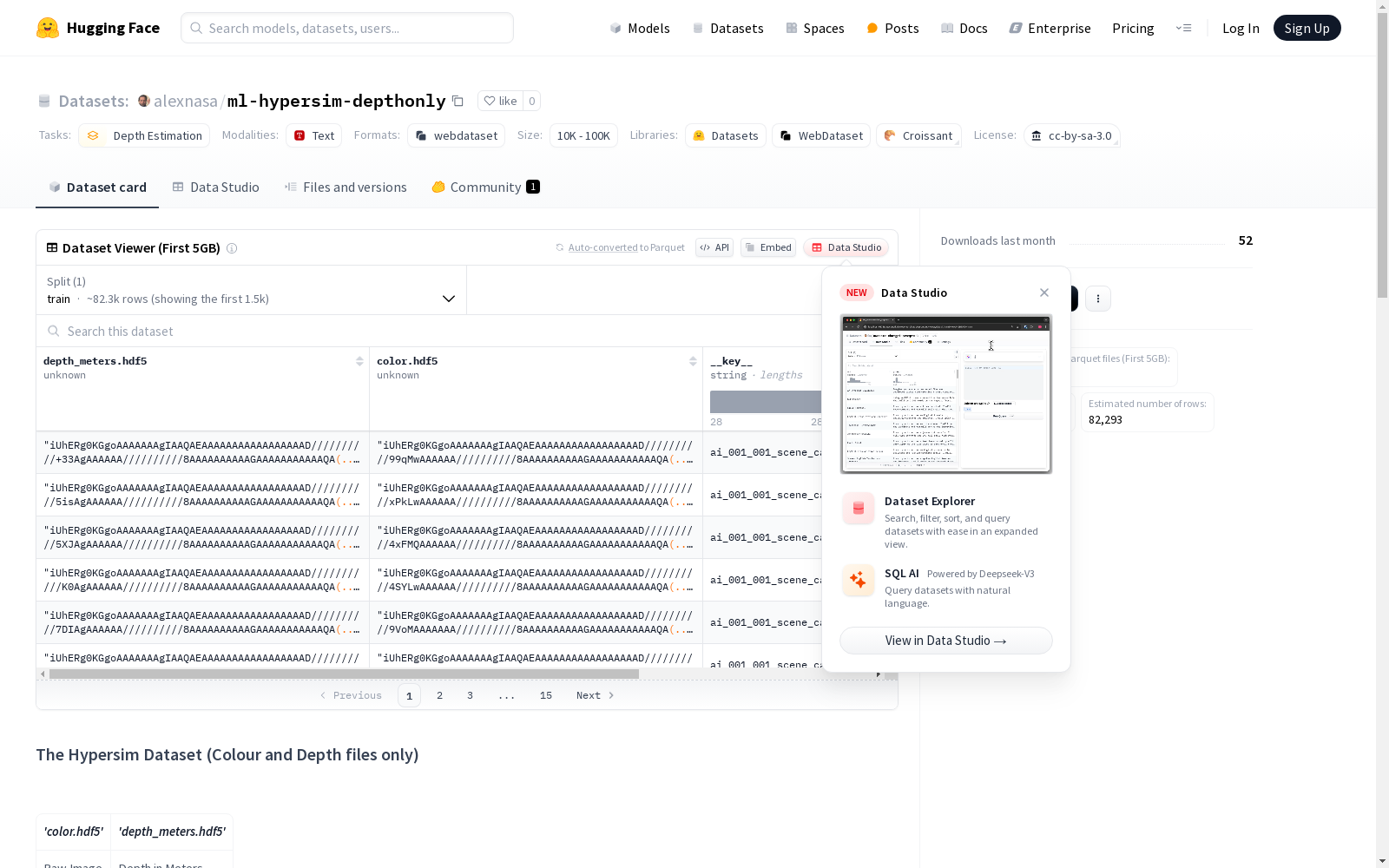The height and width of the screenshot is (868, 1389).
Task: Open the alexnasa user link
Action: tap(186, 101)
